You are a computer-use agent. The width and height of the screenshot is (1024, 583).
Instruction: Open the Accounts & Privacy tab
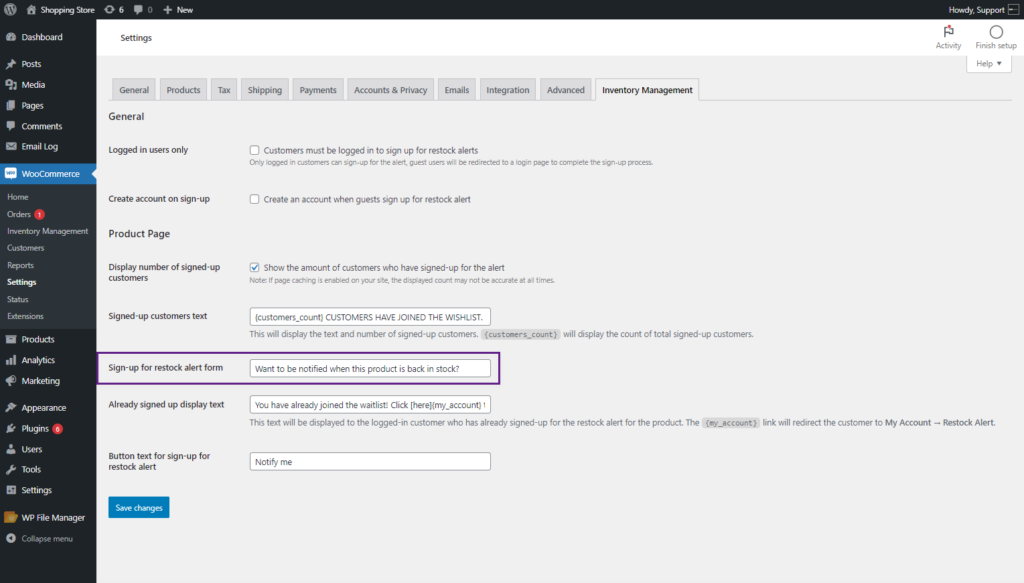click(391, 90)
